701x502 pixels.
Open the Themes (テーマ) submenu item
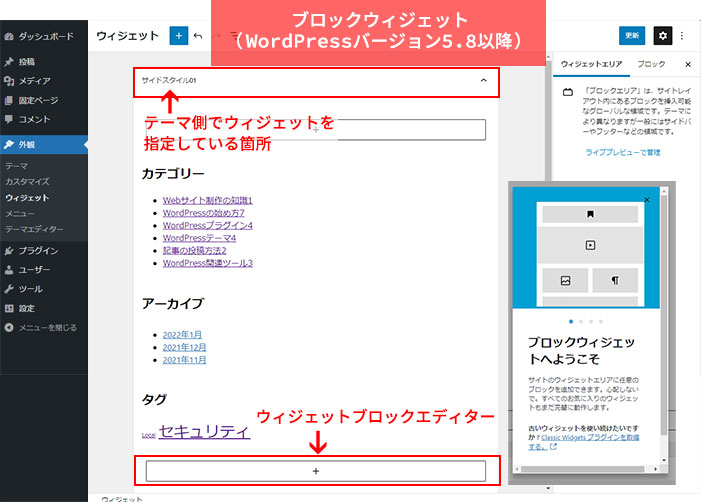point(17,166)
